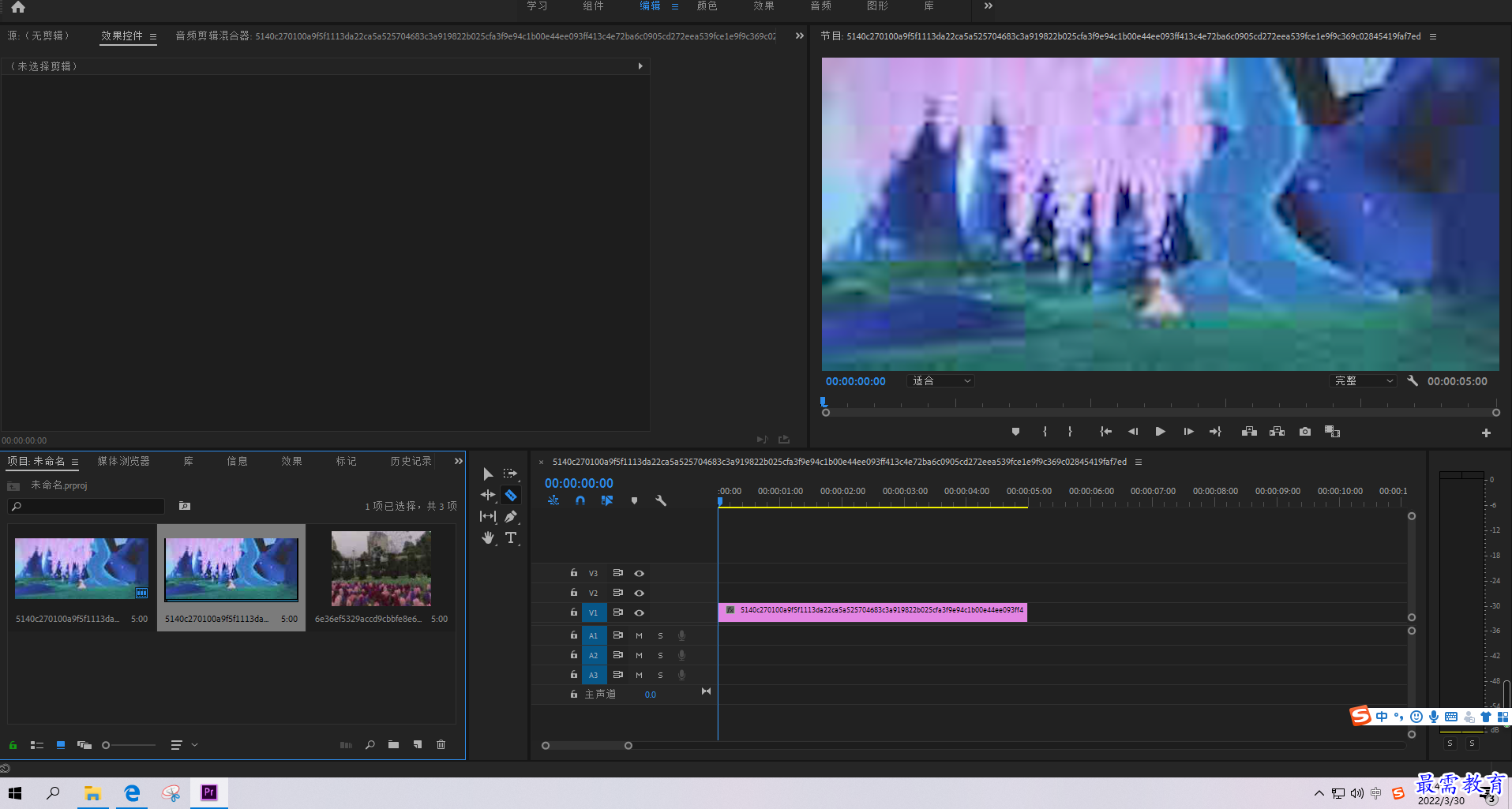Expand Source panel overflow chevron

tap(799, 36)
